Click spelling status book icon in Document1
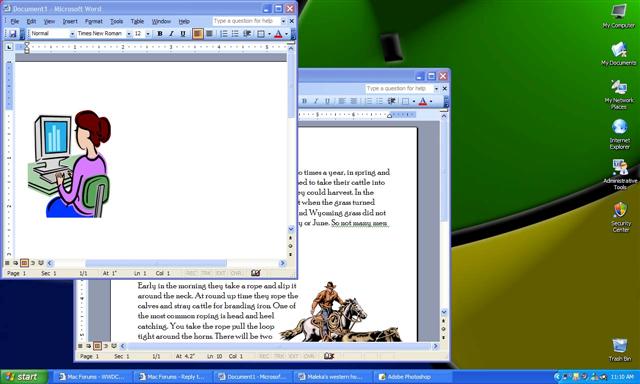 (256, 273)
